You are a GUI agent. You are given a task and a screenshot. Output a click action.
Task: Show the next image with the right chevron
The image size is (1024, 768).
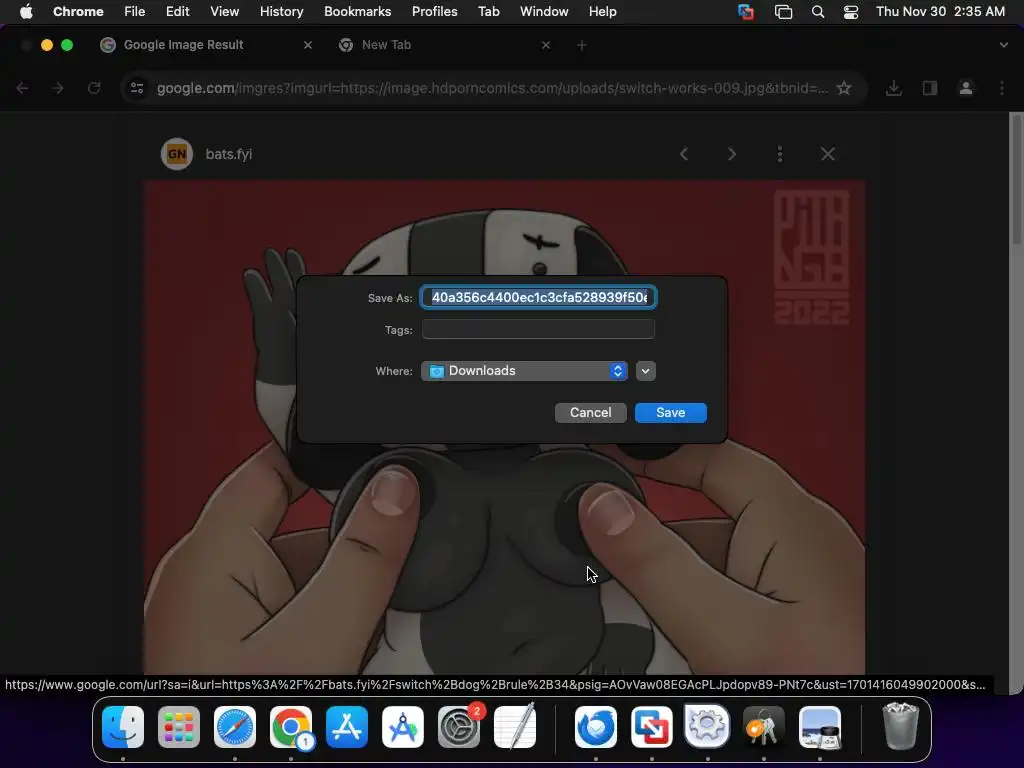click(x=731, y=154)
